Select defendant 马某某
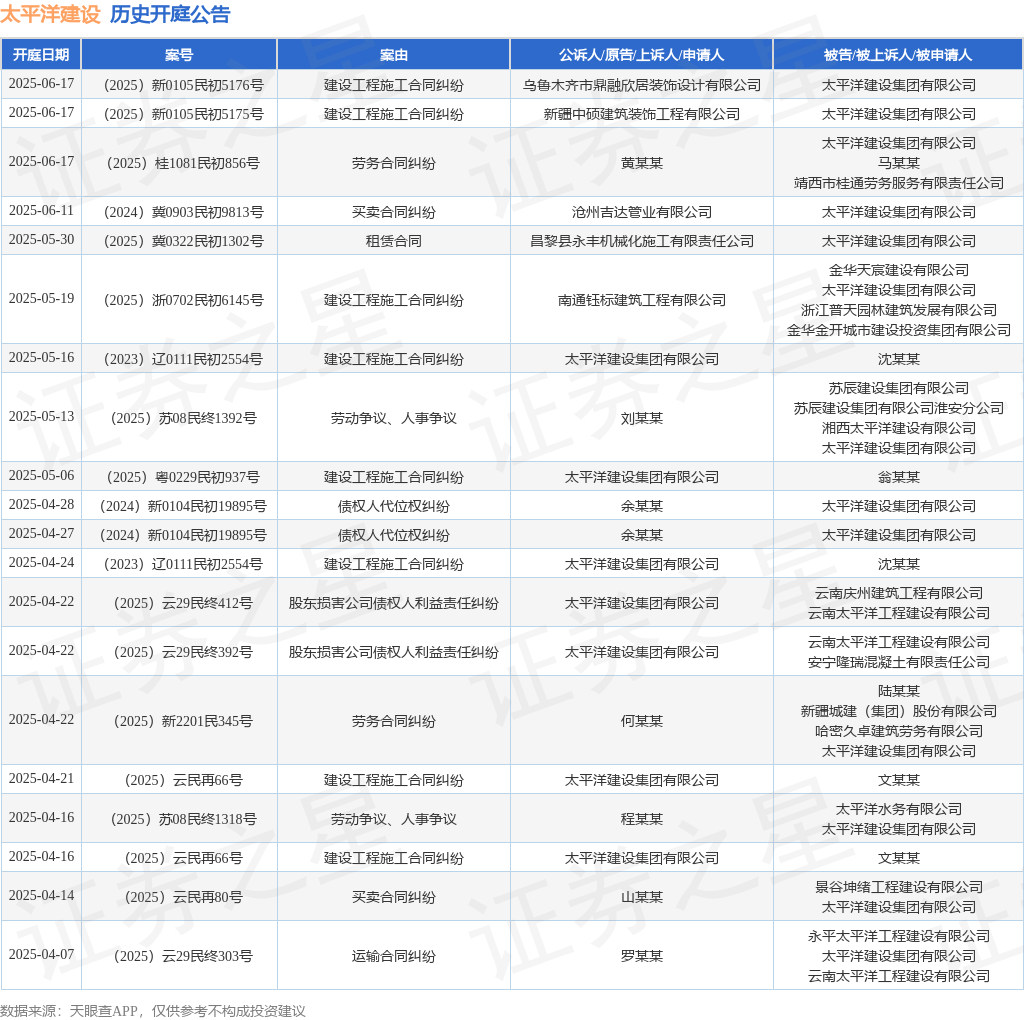The height and width of the screenshot is (1020, 1024). [x=899, y=163]
